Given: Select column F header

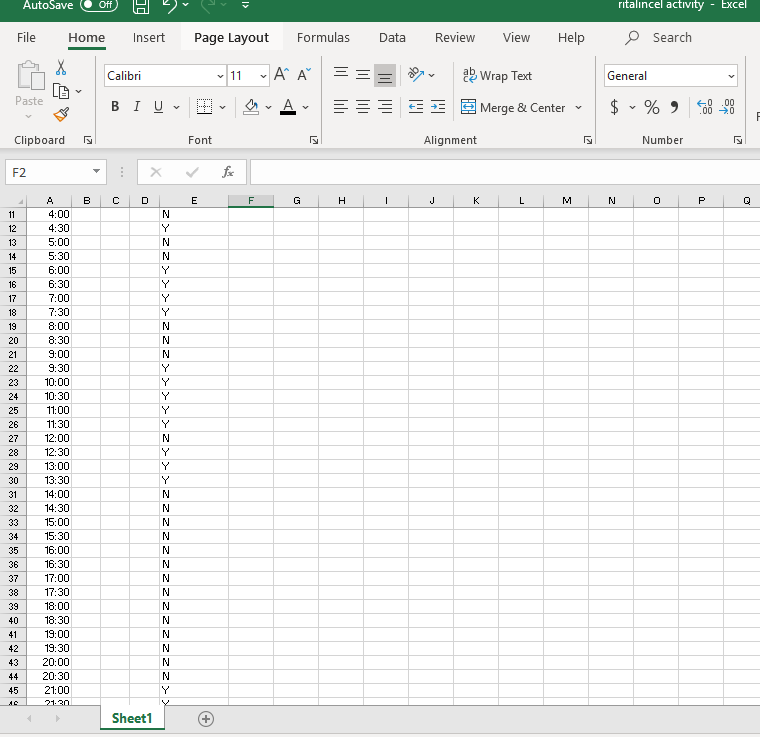Looking at the screenshot, I should click(x=251, y=201).
